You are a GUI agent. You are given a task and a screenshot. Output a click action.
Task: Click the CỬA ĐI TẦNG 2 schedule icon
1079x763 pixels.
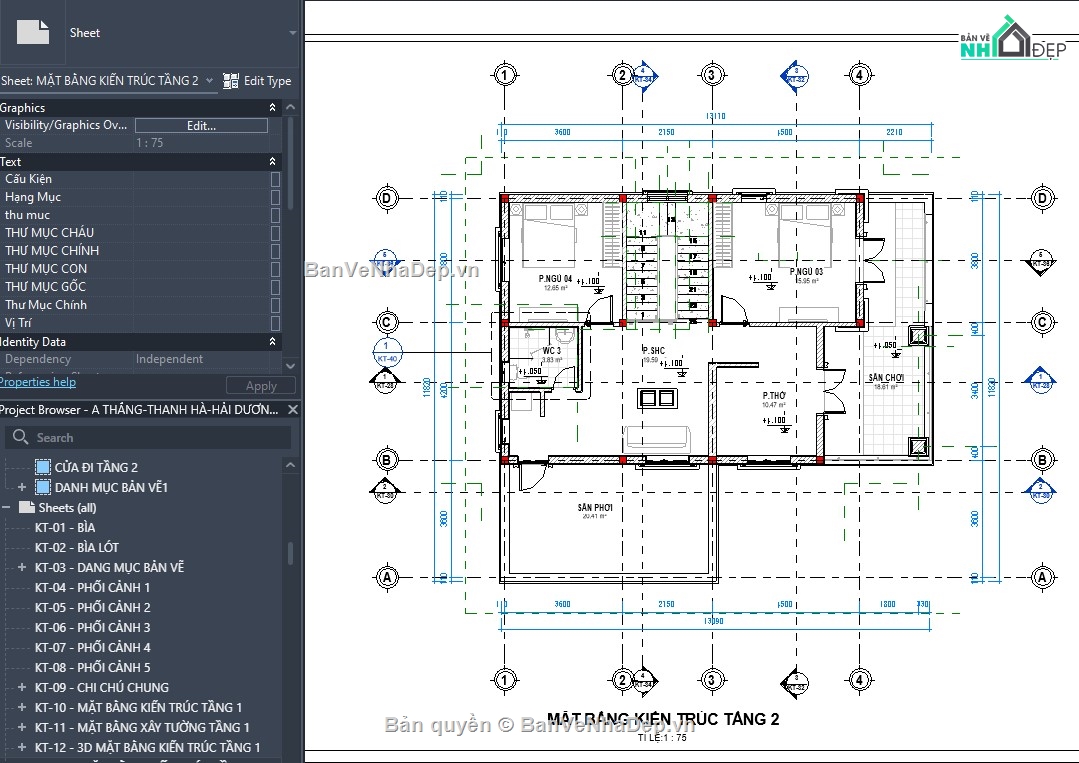point(43,467)
